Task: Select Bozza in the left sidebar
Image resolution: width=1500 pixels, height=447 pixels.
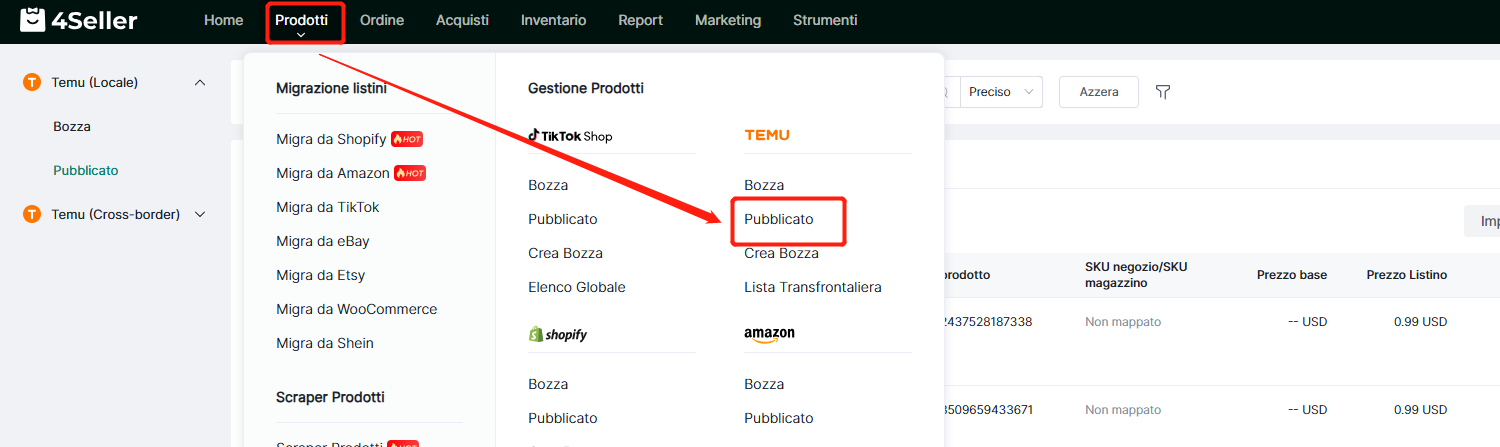Action: tap(72, 127)
